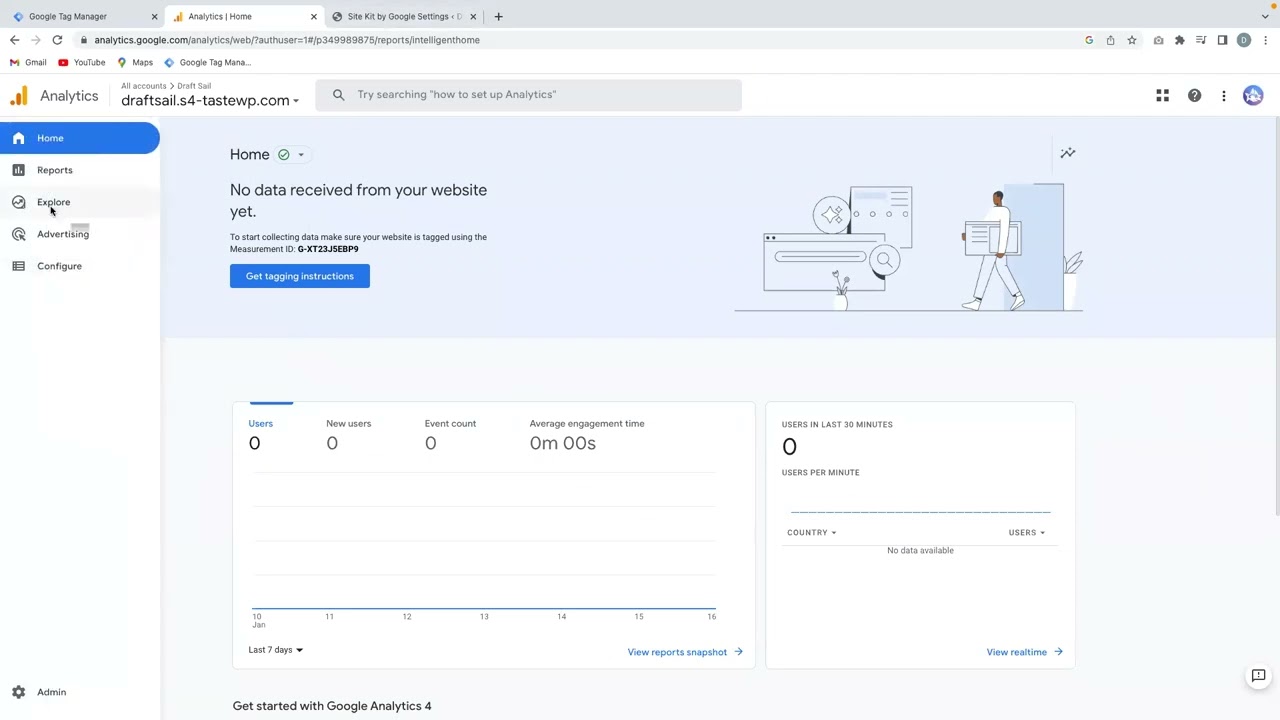Open the account avatar in Analytics header

[x=1253, y=95]
